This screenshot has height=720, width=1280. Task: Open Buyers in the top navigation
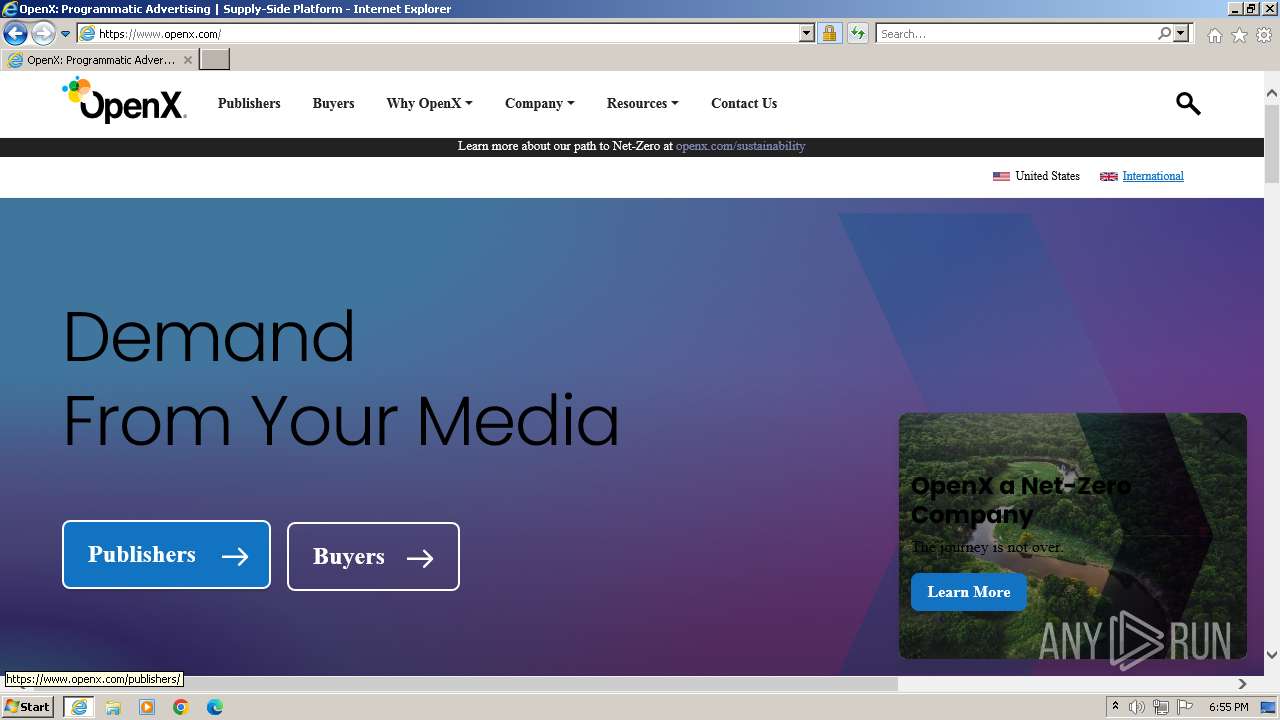point(333,103)
